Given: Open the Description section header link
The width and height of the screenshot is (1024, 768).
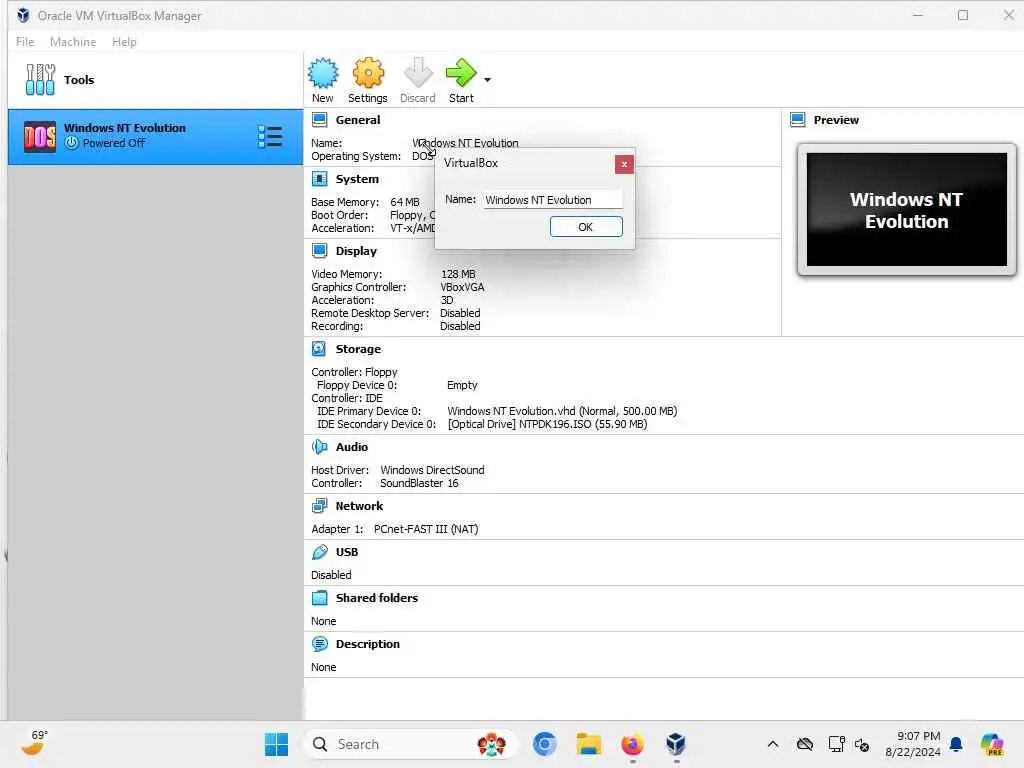Looking at the screenshot, I should click(x=368, y=644).
